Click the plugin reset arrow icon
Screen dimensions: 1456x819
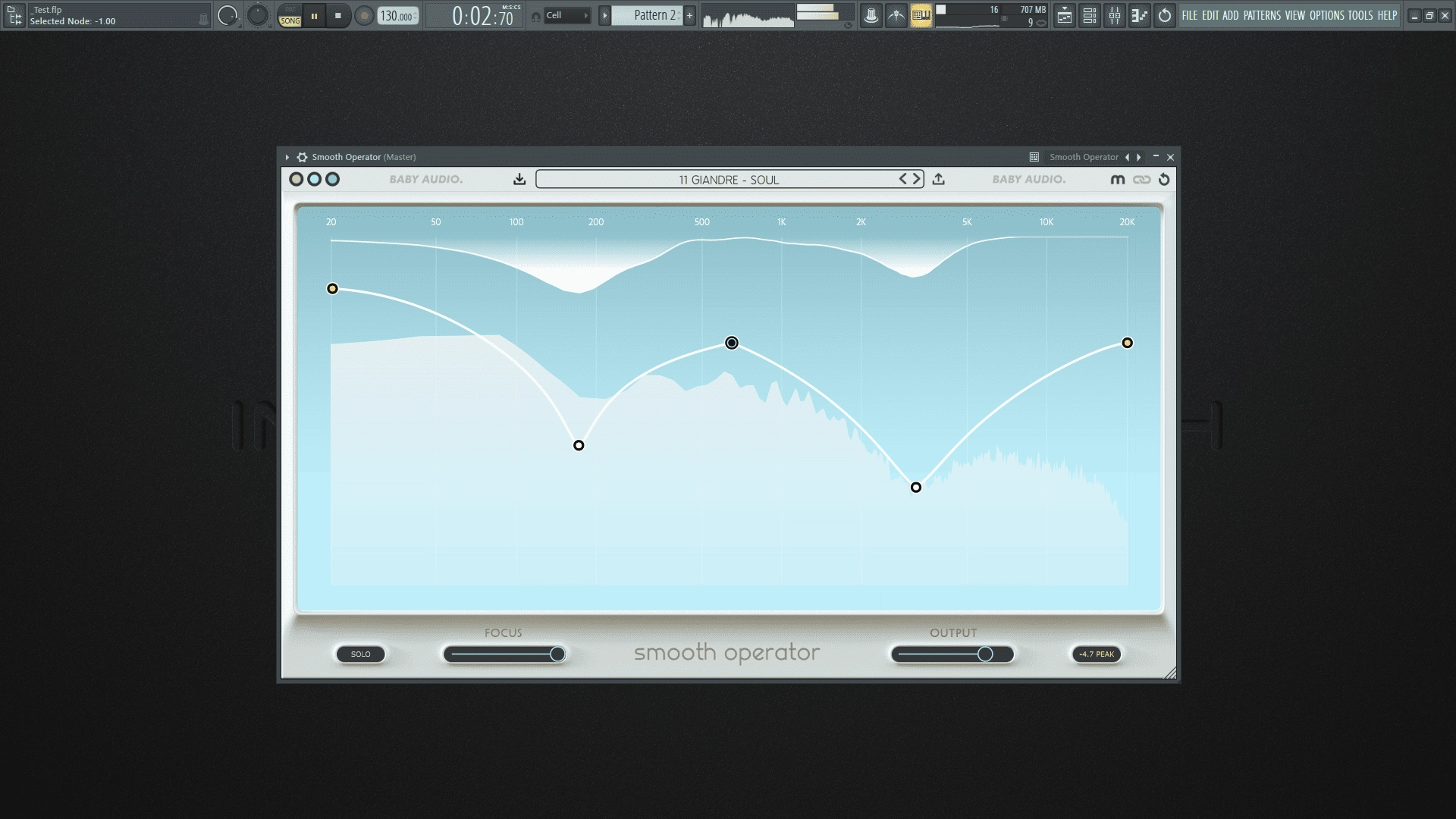click(x=1164, y=180)
